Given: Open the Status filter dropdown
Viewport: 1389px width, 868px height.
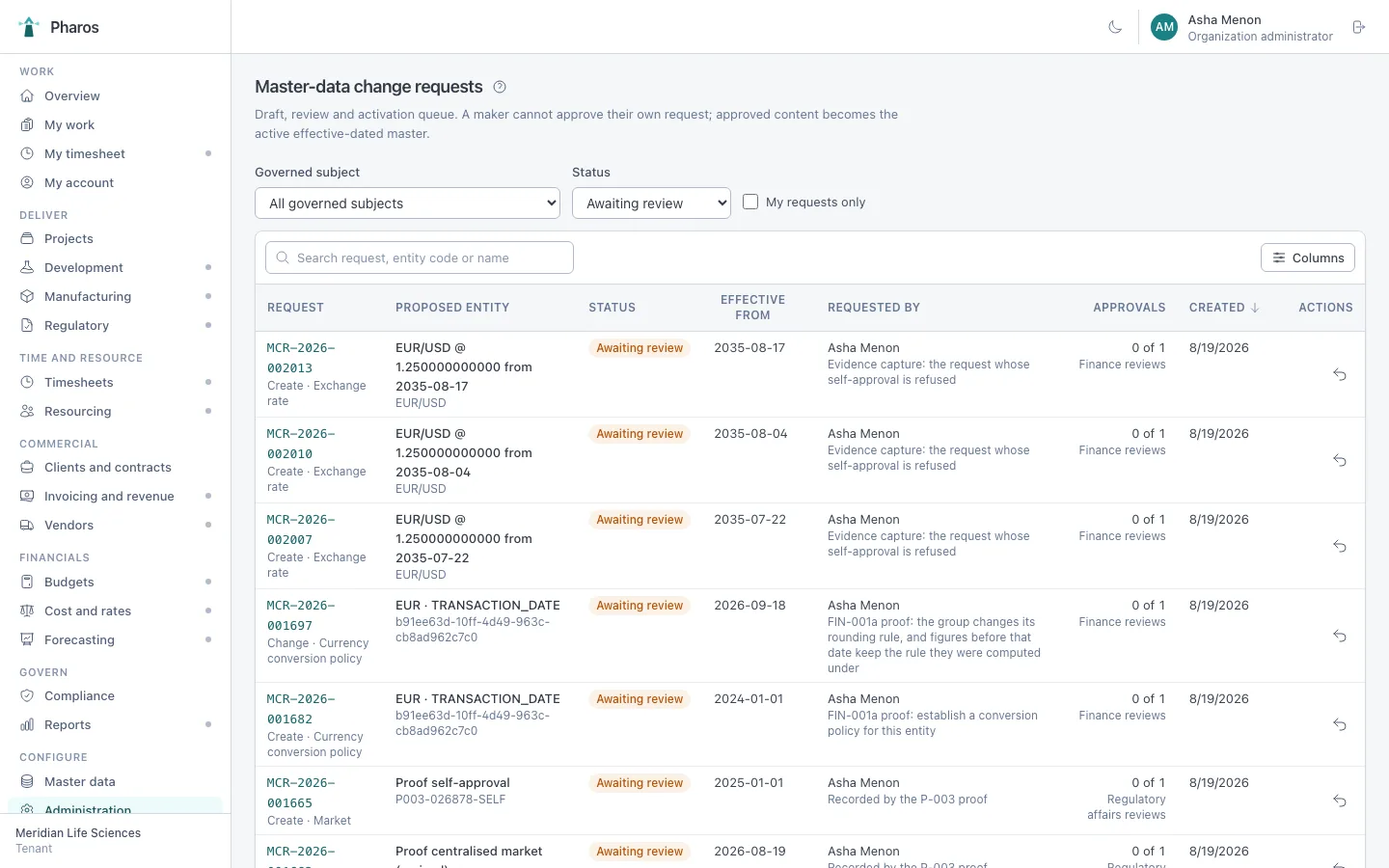Looking at the screenshot, I should click(651, 203).
